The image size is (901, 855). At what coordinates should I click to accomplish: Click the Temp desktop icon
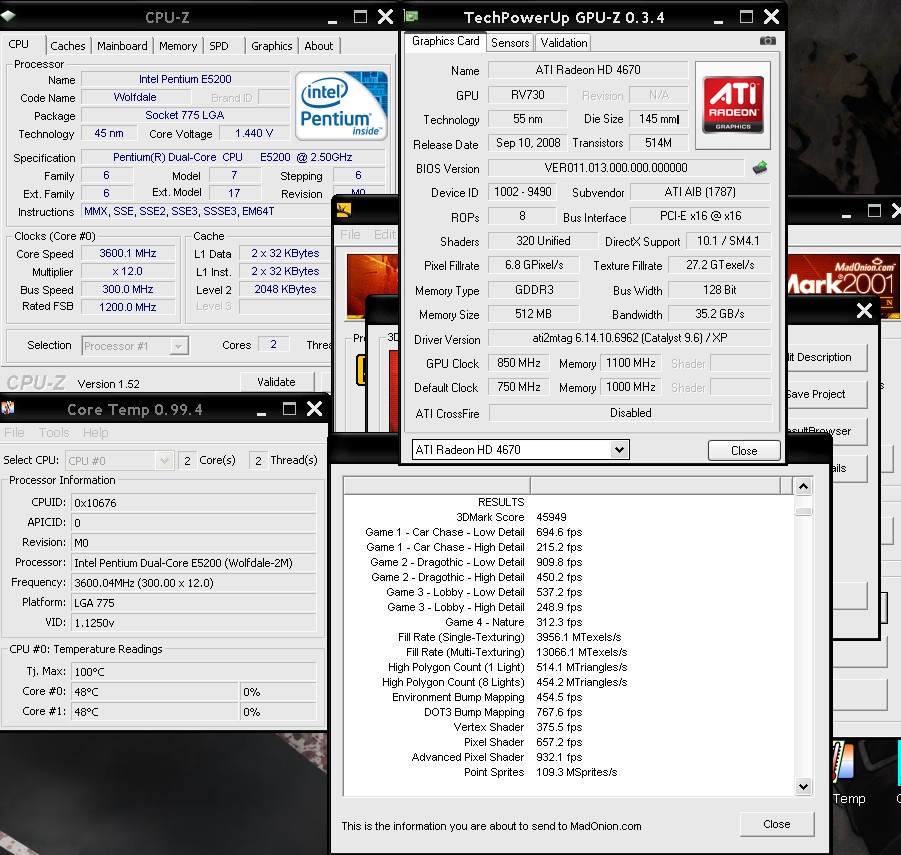848,772
